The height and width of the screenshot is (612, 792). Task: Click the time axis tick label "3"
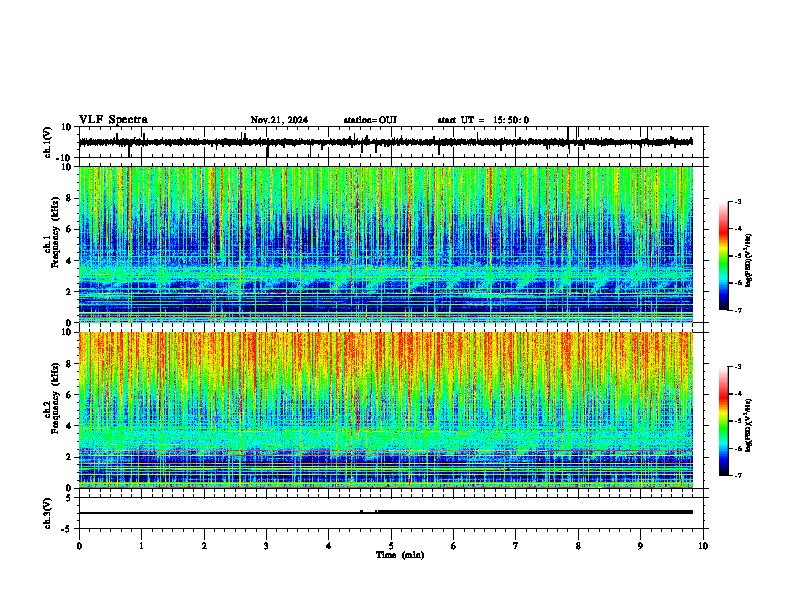[266, 546]
